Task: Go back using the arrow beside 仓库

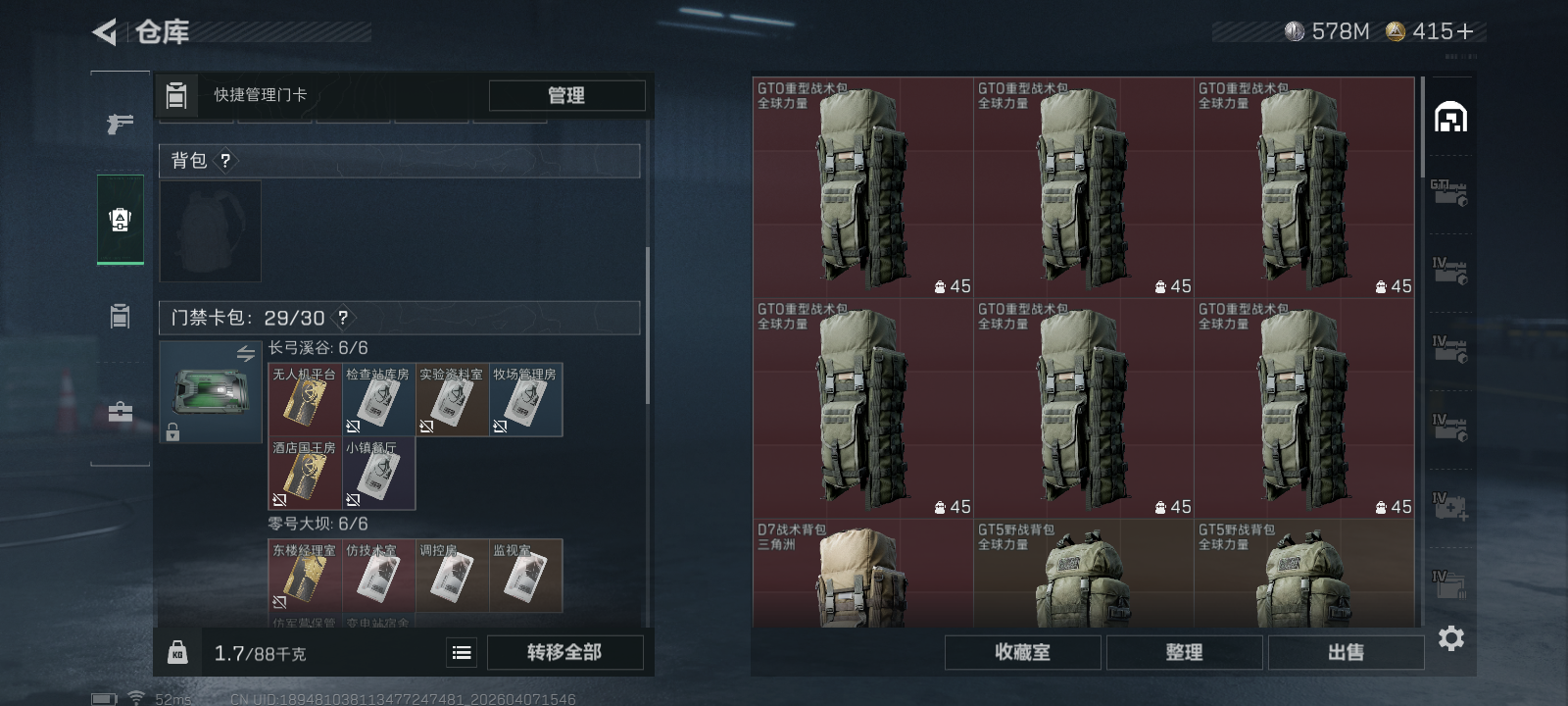Action: pyautogui.click(x=105, y=32)
